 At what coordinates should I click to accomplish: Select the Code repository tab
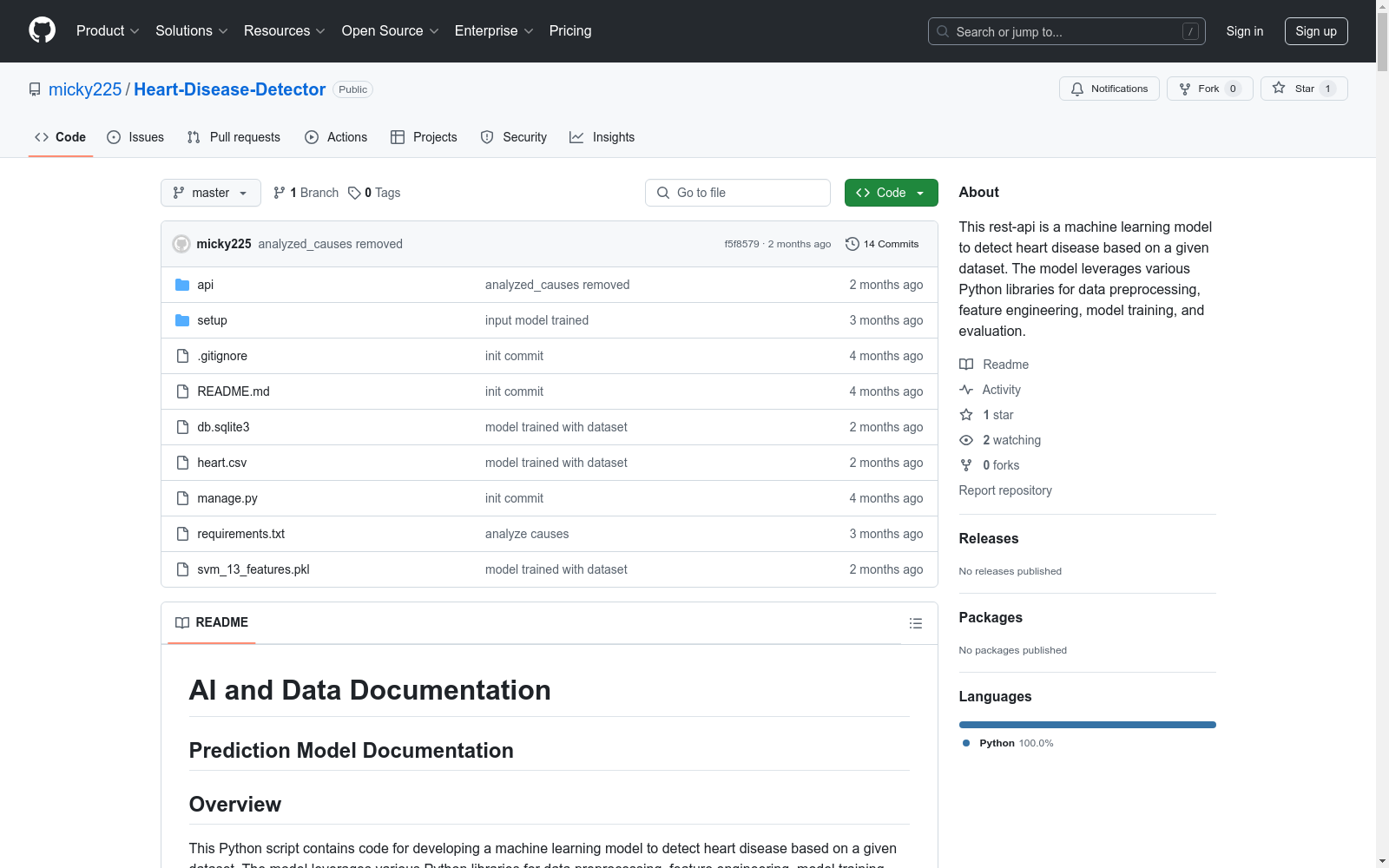(61, 137)
